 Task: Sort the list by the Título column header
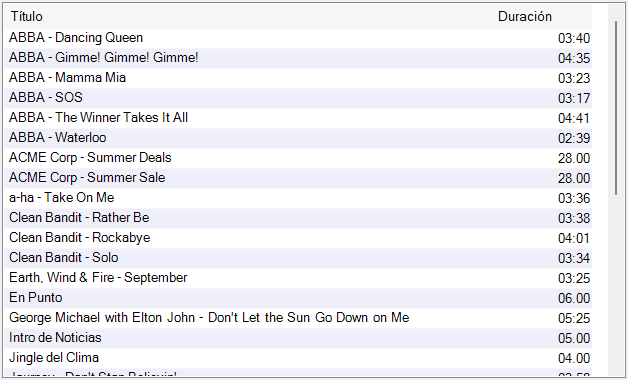click(x=250, y=16)
